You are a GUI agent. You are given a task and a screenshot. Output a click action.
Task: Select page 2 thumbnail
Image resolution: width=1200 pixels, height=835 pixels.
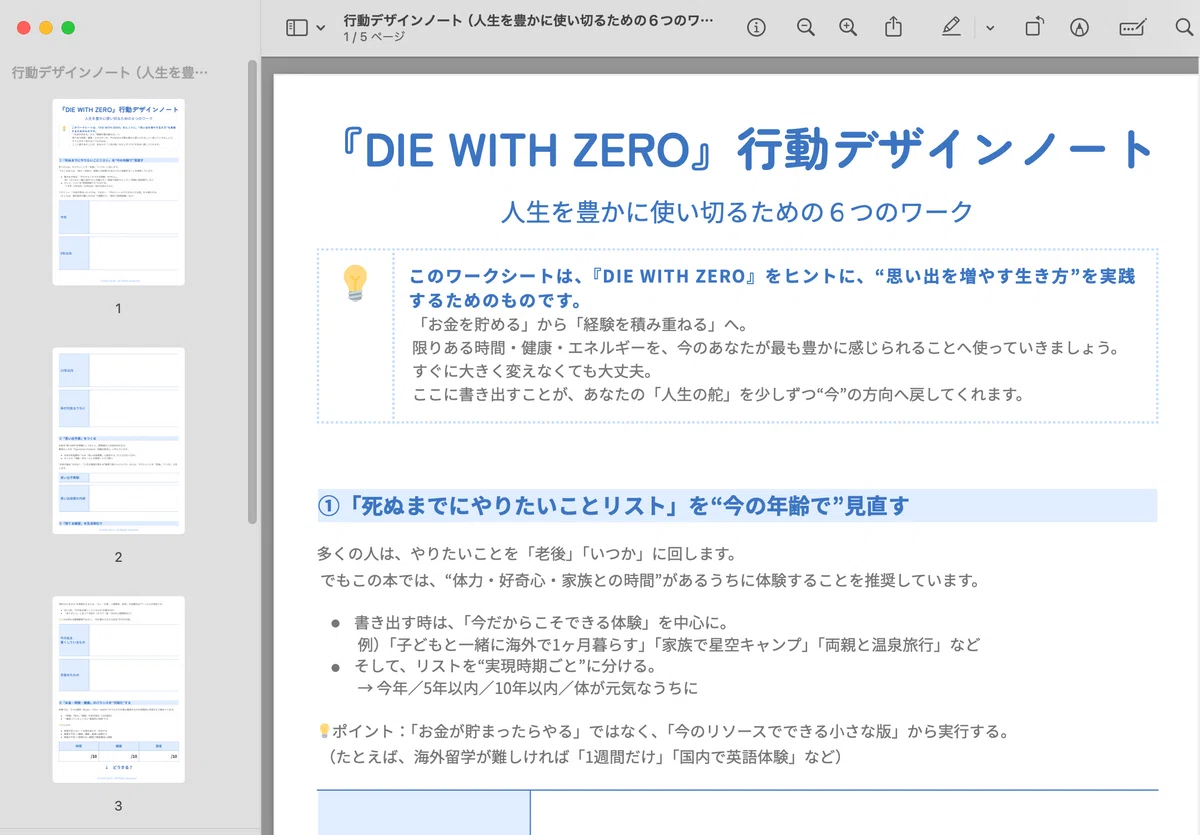[x=118, y=440]
